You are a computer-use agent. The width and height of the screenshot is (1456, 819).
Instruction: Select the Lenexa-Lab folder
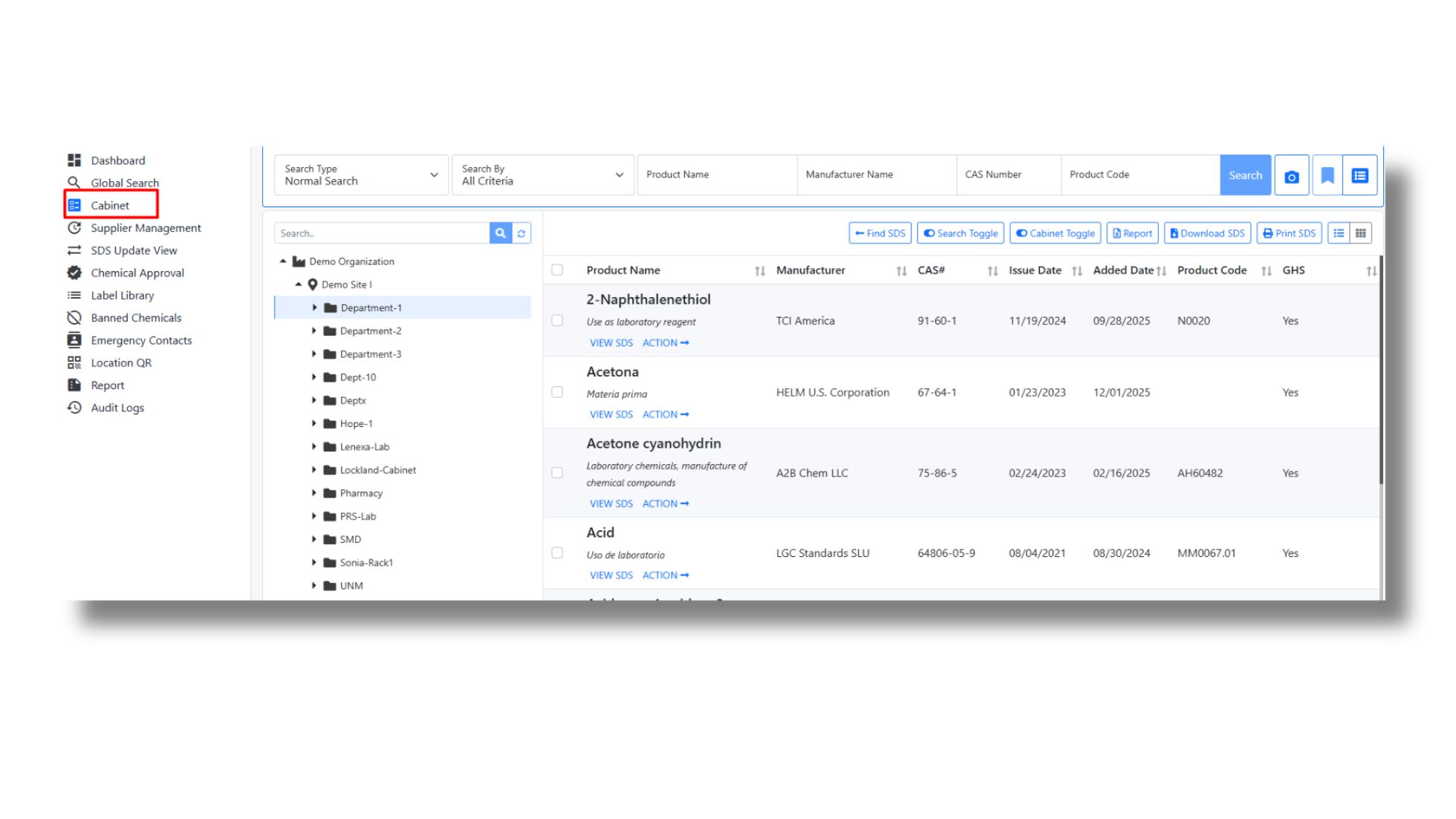[x=357, y=447]
